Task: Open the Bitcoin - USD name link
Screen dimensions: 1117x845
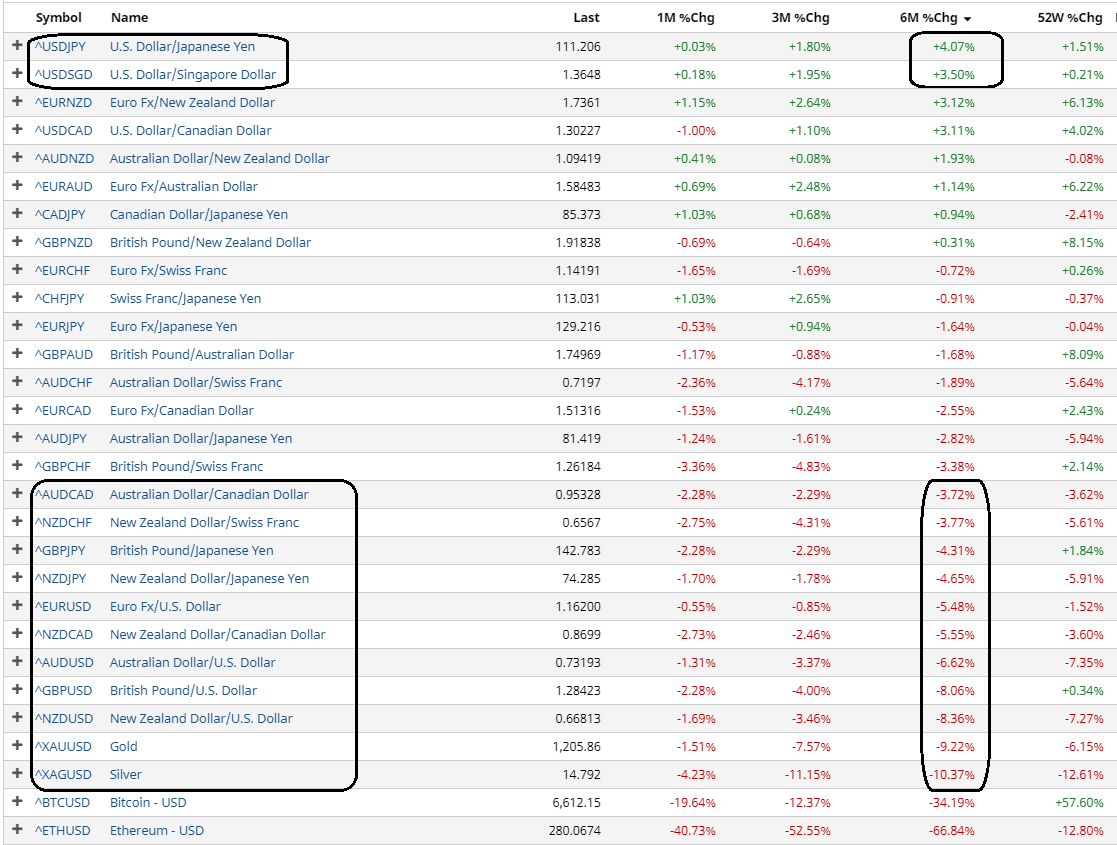Action: (x=148, y=802)
